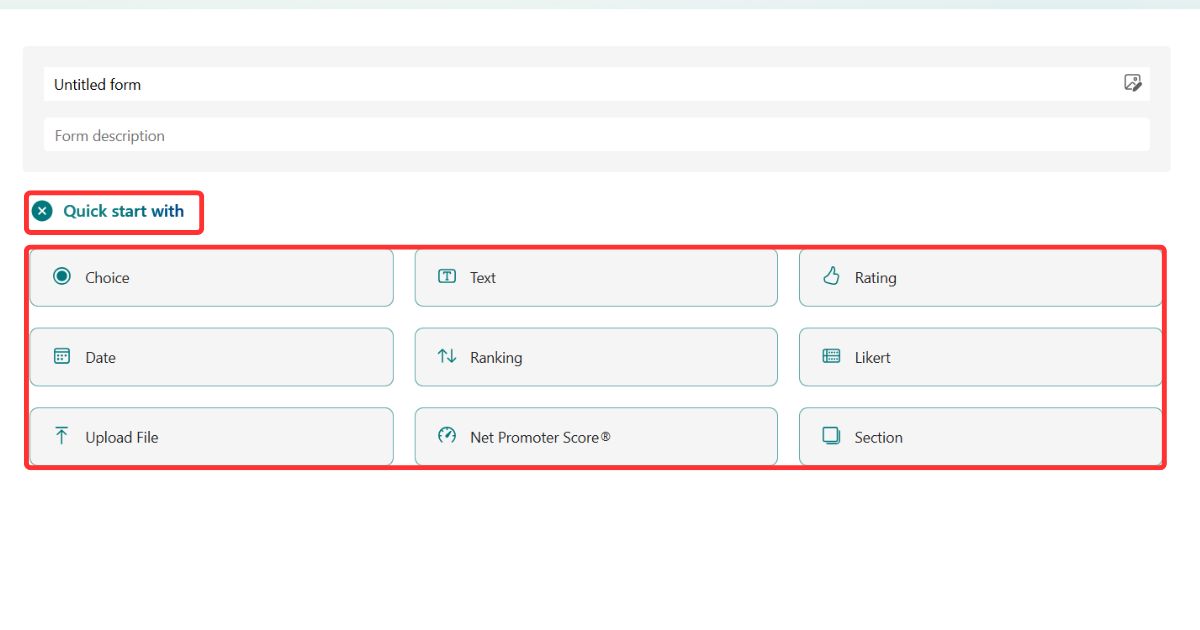The width and height of the screenshot is (1200, 630).
Task: Add a Ranking question
Action: [596, 357]
